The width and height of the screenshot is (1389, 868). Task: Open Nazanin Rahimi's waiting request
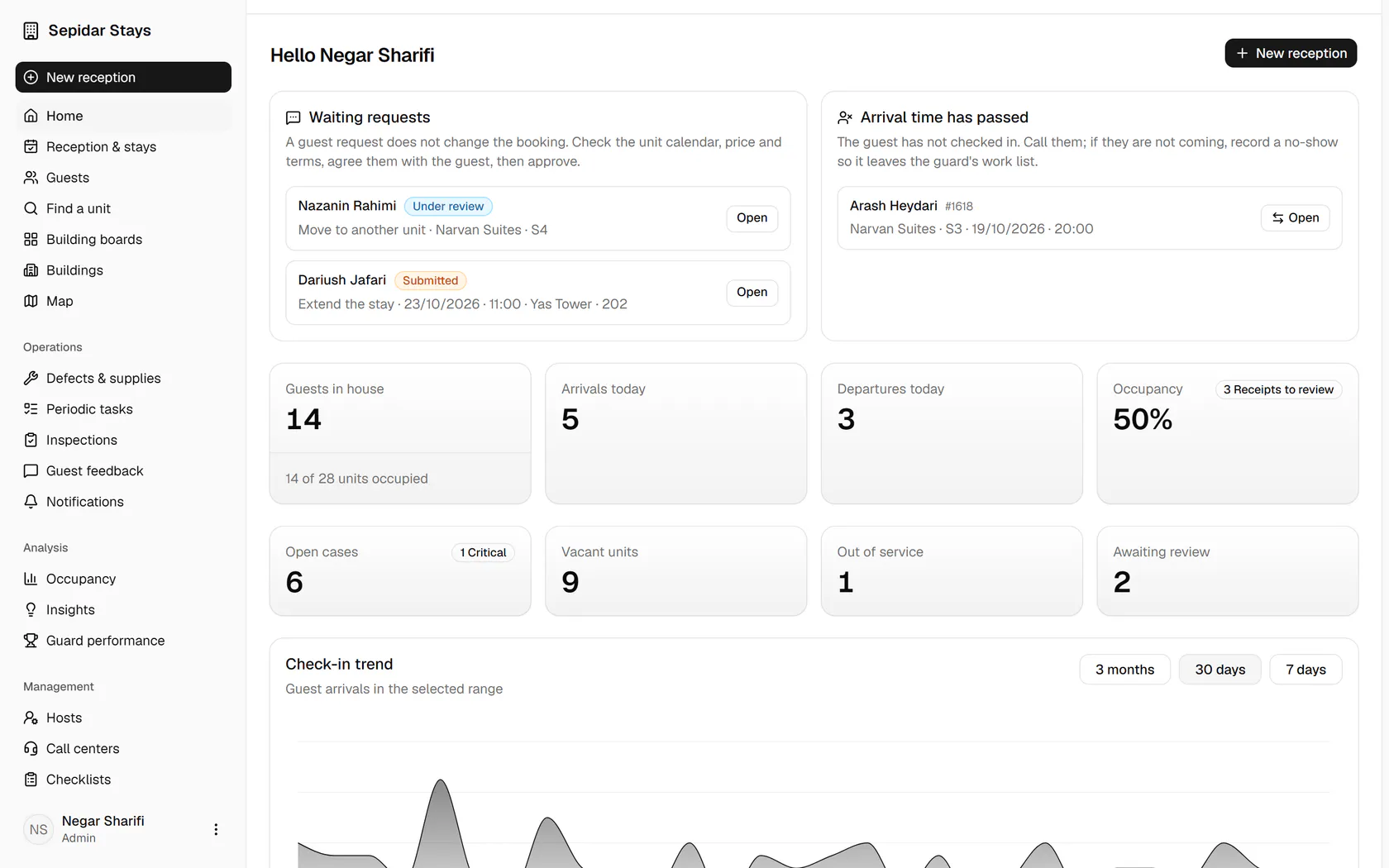(x=752, y=218)
